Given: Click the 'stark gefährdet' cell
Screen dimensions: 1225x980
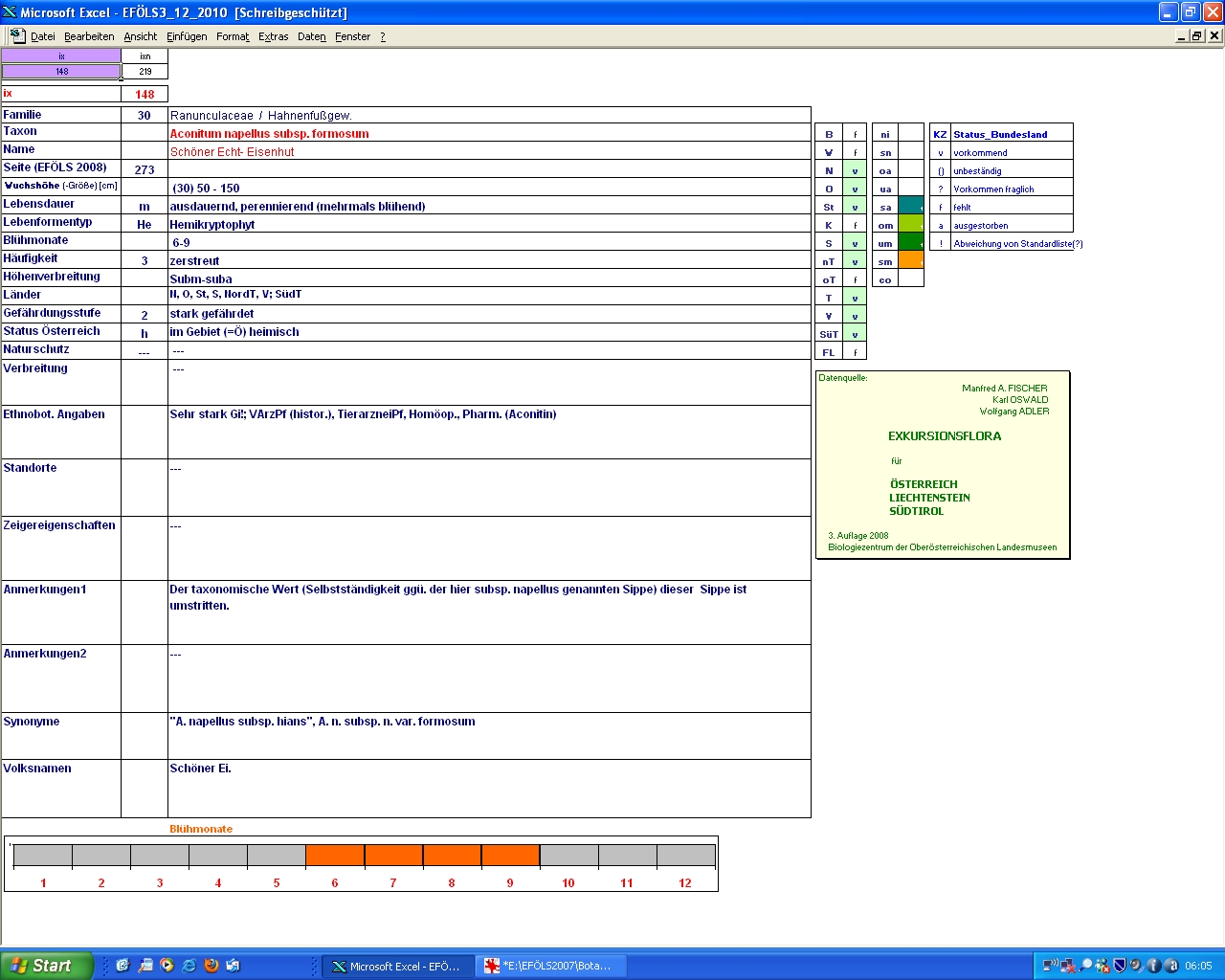Looking at the screenshot, I should pos(489,314).
